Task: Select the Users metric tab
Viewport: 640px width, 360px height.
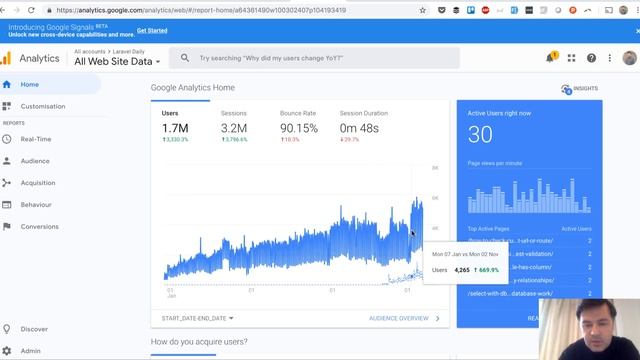Action: [176, 127]
